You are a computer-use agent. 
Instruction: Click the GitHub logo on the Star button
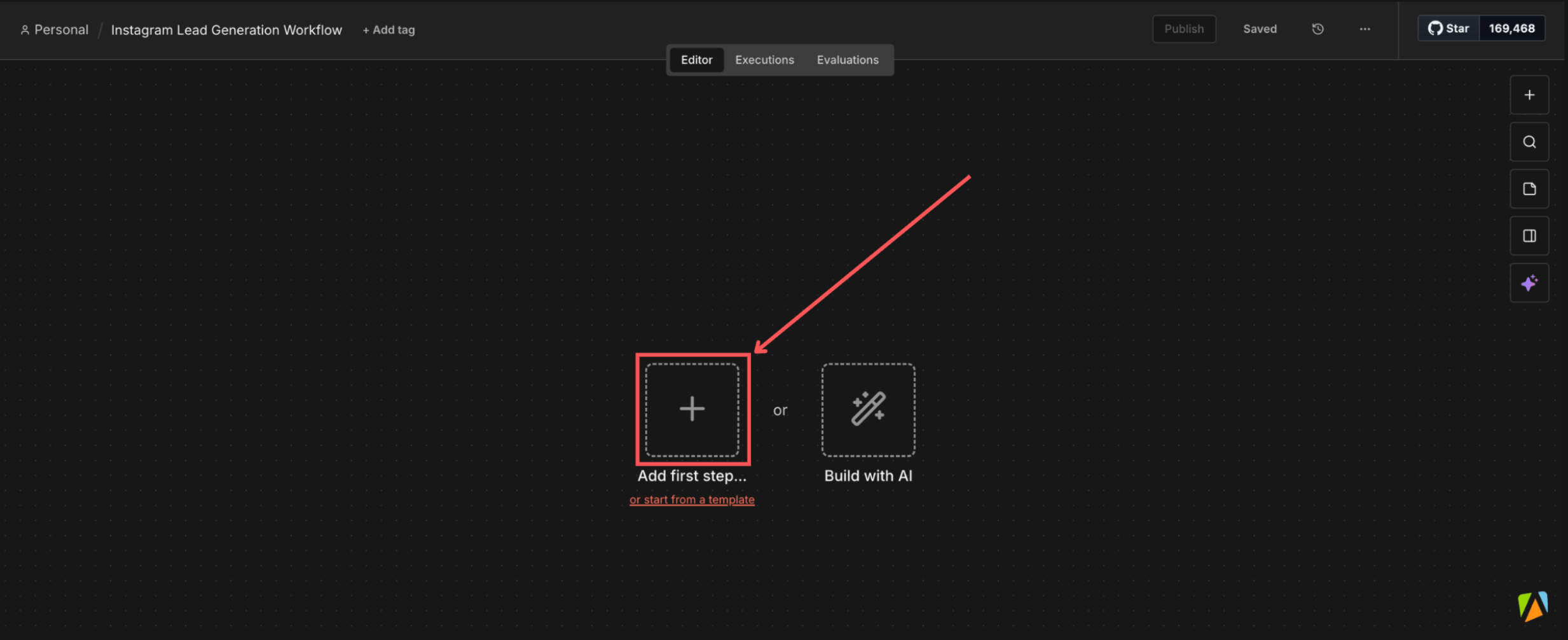point(1436,28)
